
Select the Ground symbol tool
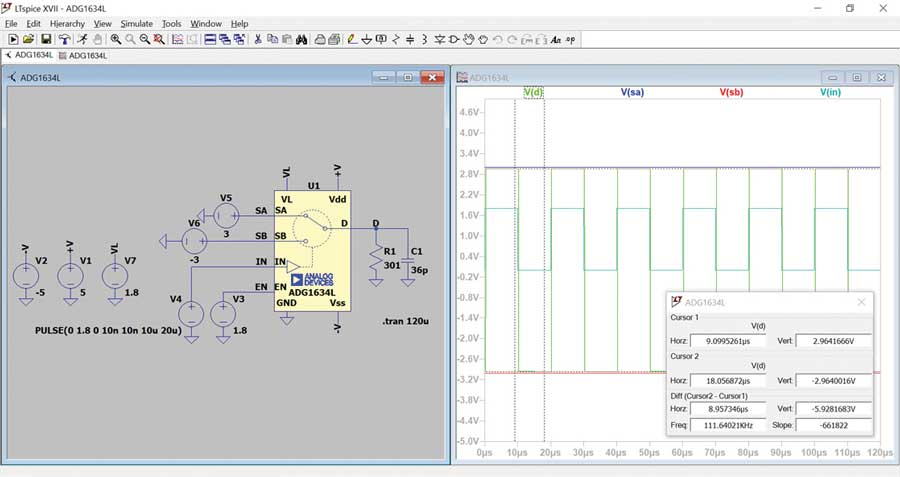(367, 39)
